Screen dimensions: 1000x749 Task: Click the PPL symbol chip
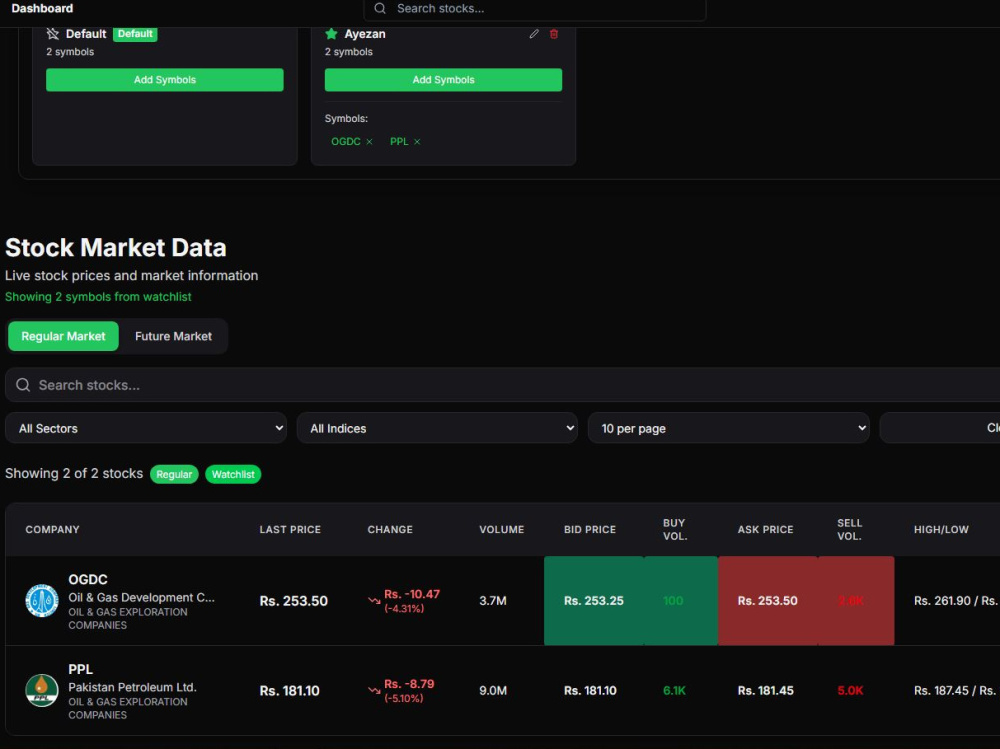[x=399, y=142]
